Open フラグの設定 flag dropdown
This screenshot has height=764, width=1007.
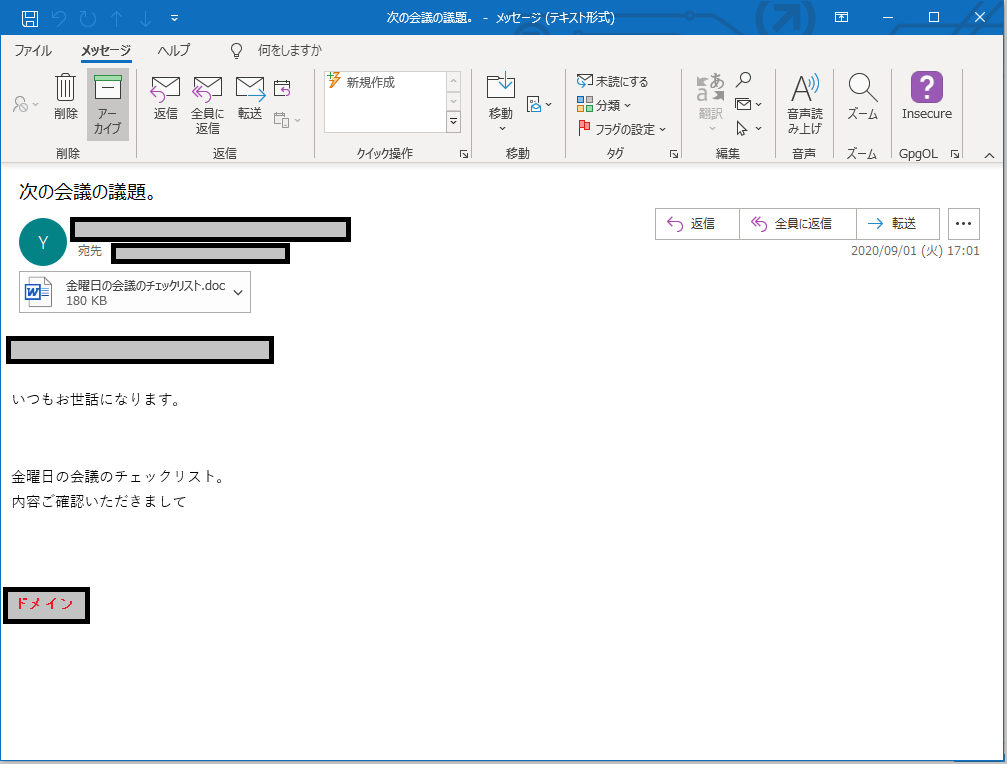point(622,129)
